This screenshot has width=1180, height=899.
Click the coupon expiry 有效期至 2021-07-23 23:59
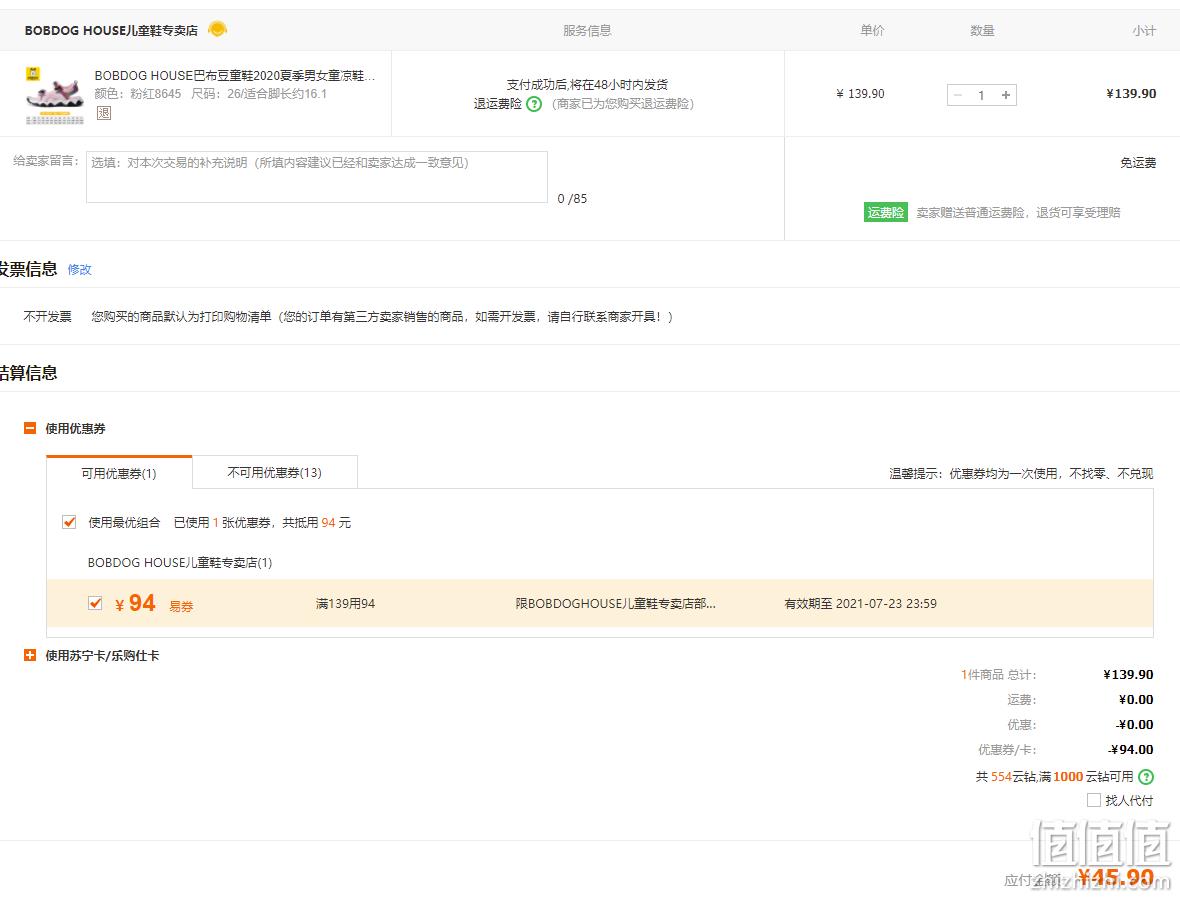(860, 603)
